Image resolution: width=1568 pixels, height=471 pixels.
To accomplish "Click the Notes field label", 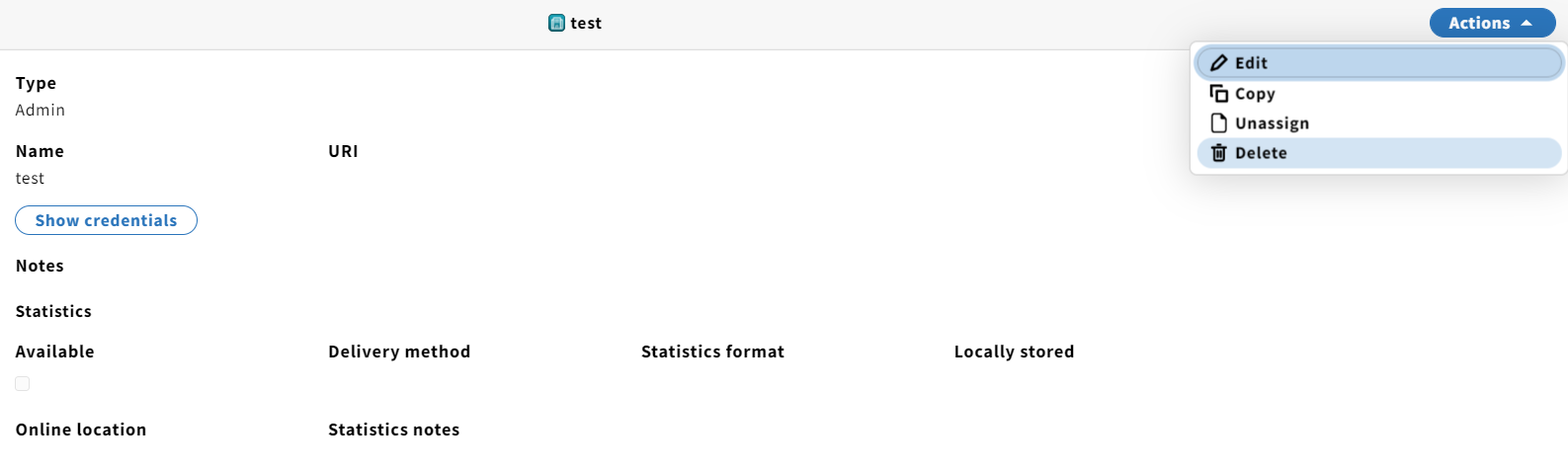I will point(40,266).
